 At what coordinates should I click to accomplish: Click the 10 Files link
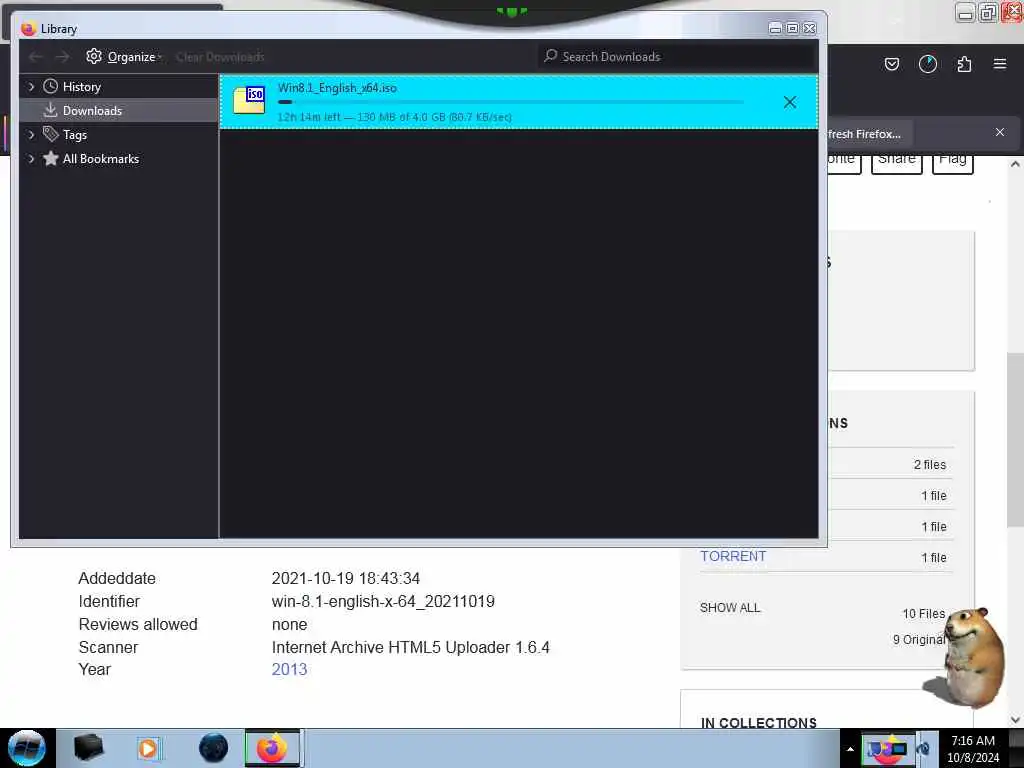[x=923, y=614]
